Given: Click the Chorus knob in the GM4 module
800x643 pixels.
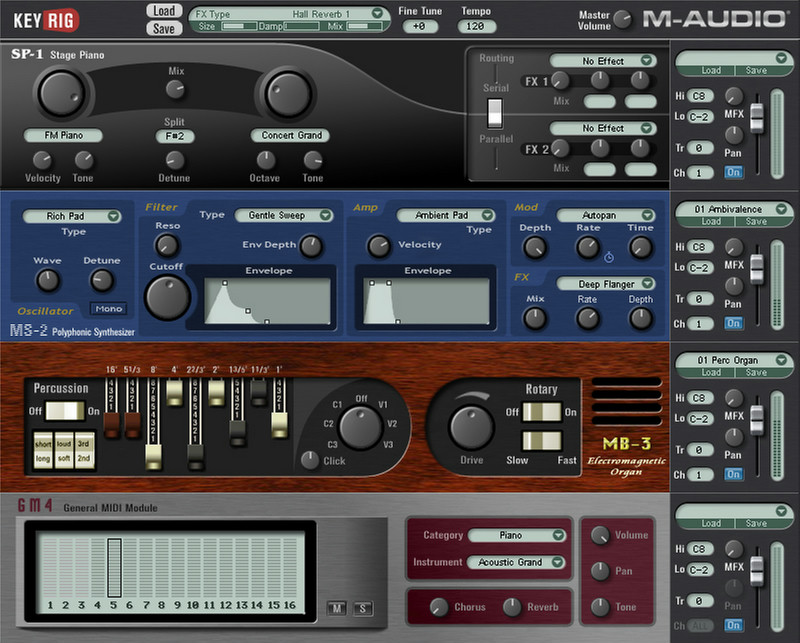Looking at the screenshot, I should [438, 607].
